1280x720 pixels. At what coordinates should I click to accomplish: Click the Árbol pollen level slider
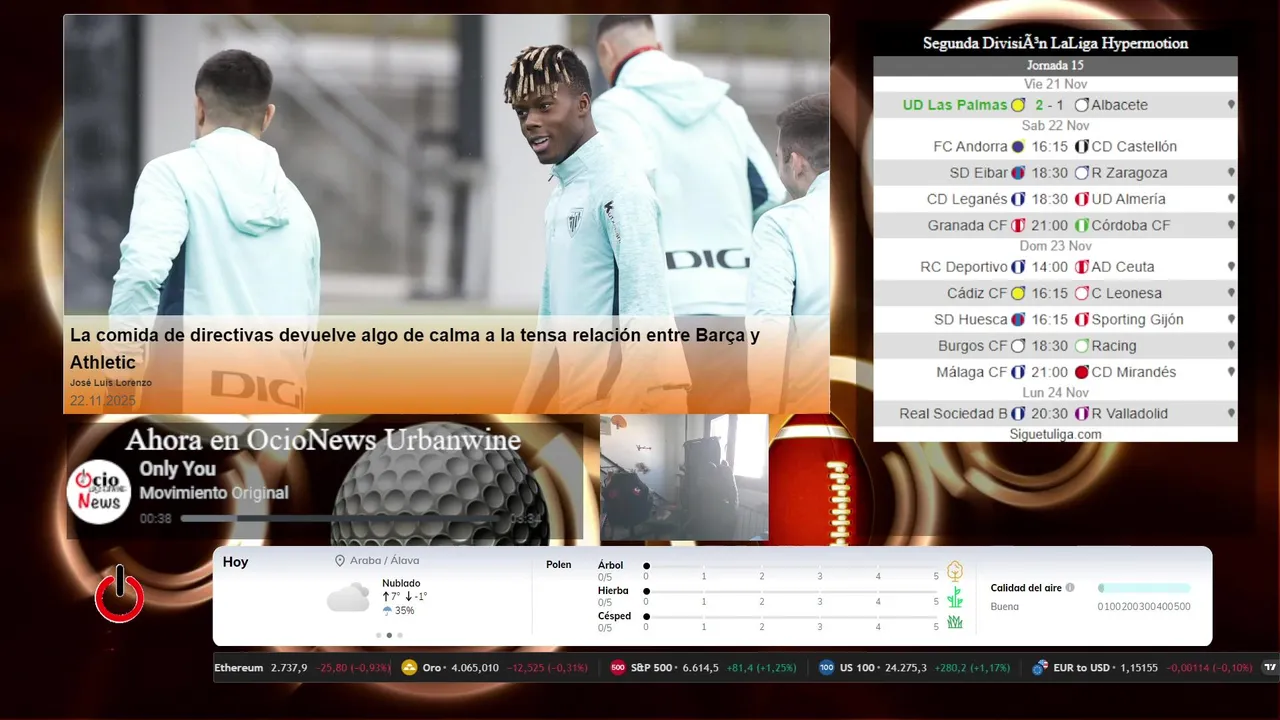click(791, 566)
